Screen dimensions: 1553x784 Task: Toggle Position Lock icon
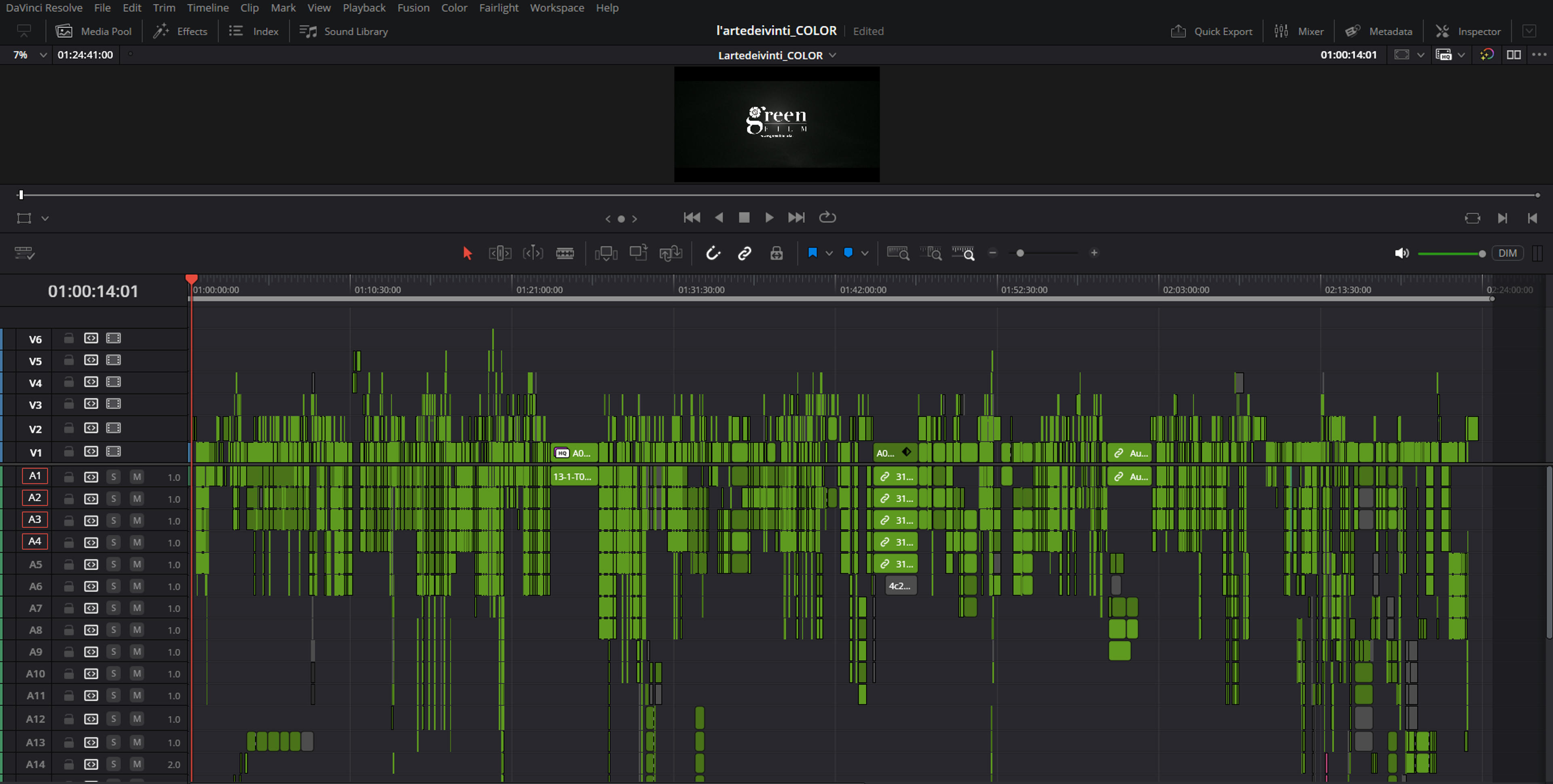[x=776, y=253]
